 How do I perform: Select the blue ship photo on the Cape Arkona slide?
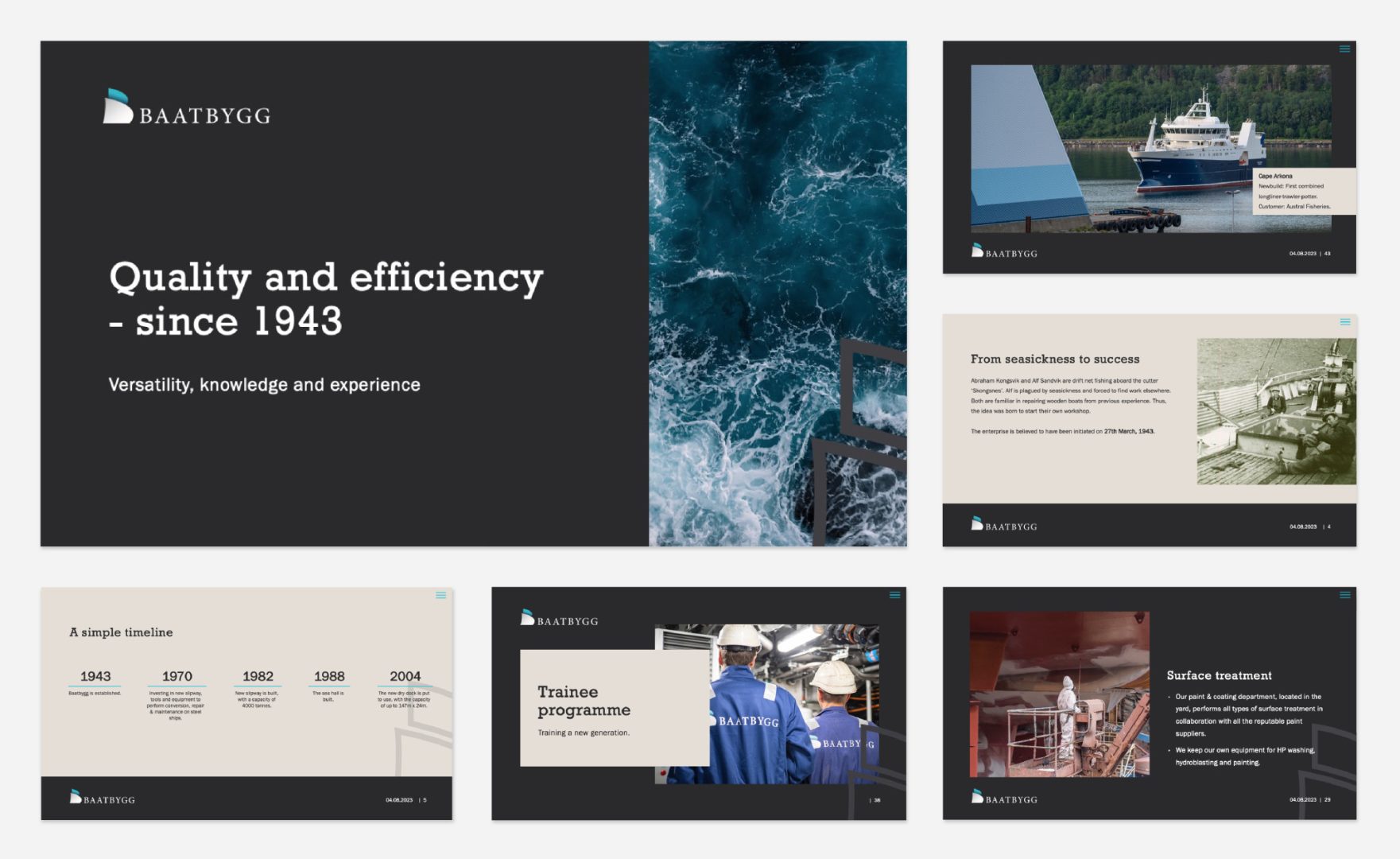click(1150, 149)
